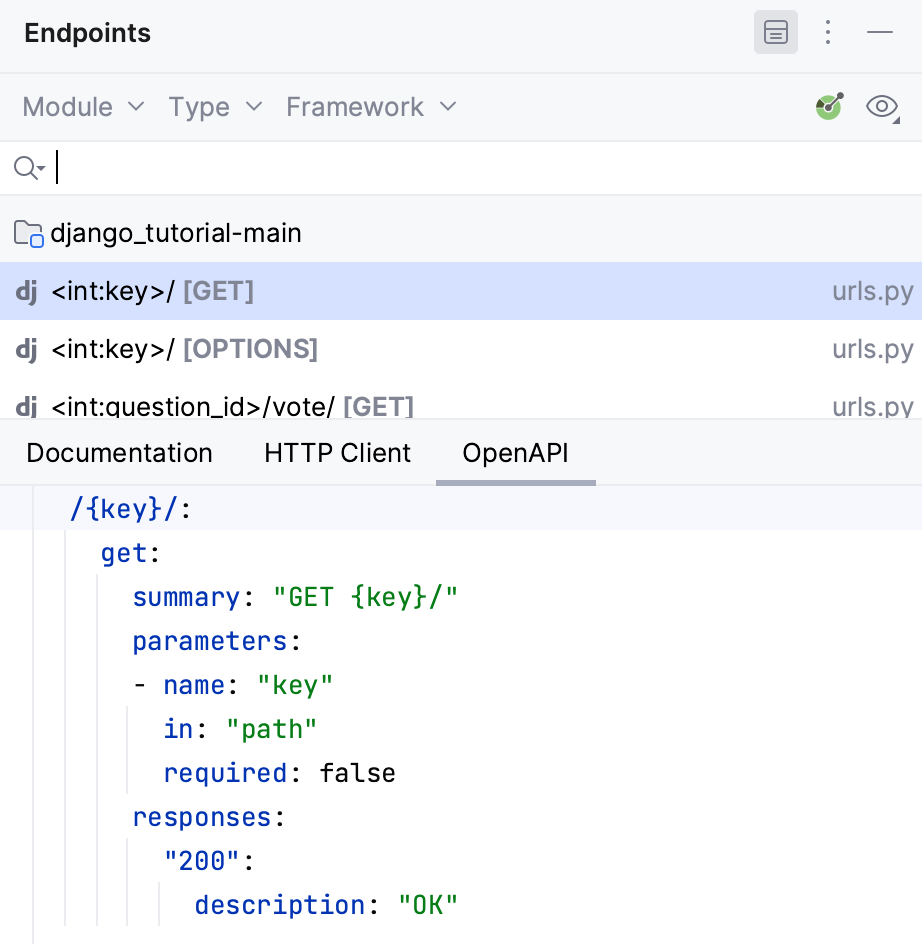Click the "key" name value
The width and height of the screenshot is (922, 944).
pyautogui.click(x=295, y=685)
